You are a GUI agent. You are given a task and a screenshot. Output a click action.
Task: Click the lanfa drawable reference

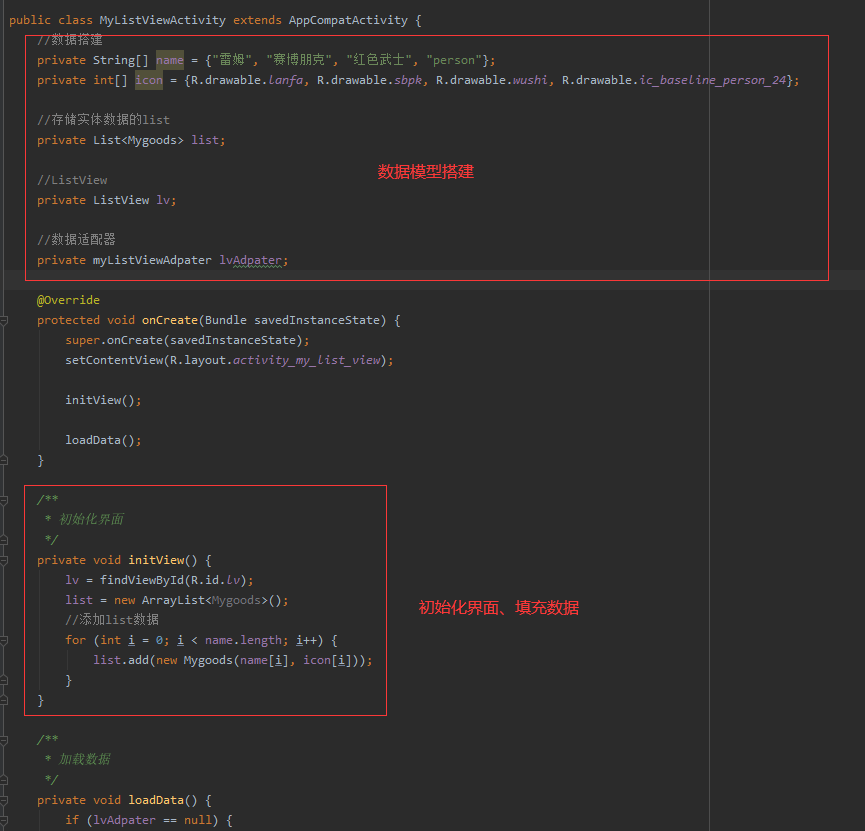(285, 81)
